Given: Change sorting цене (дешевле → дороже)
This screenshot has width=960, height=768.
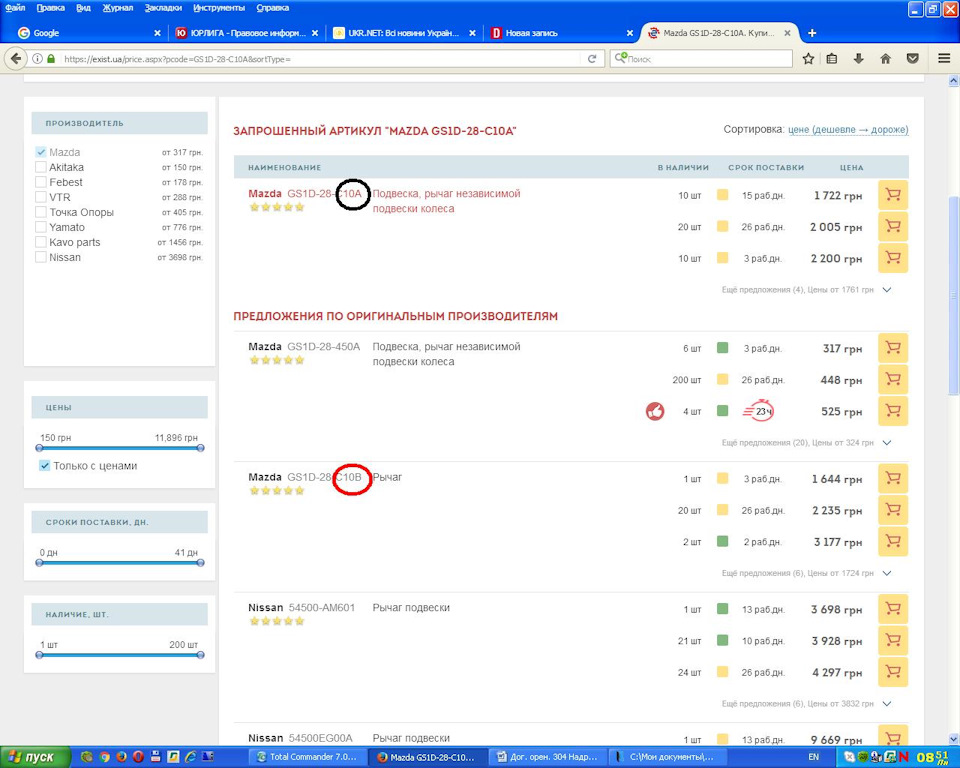Looking at the screenshot, I should pos(848,129).
